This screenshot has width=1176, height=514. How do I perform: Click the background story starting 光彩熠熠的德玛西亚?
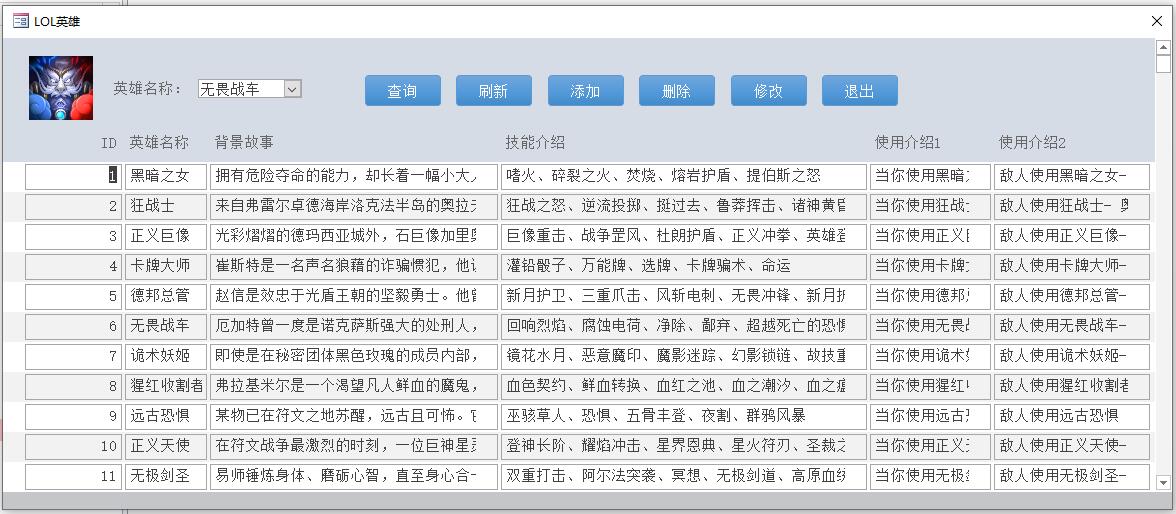pyautogui.click(x=354, y=236)
